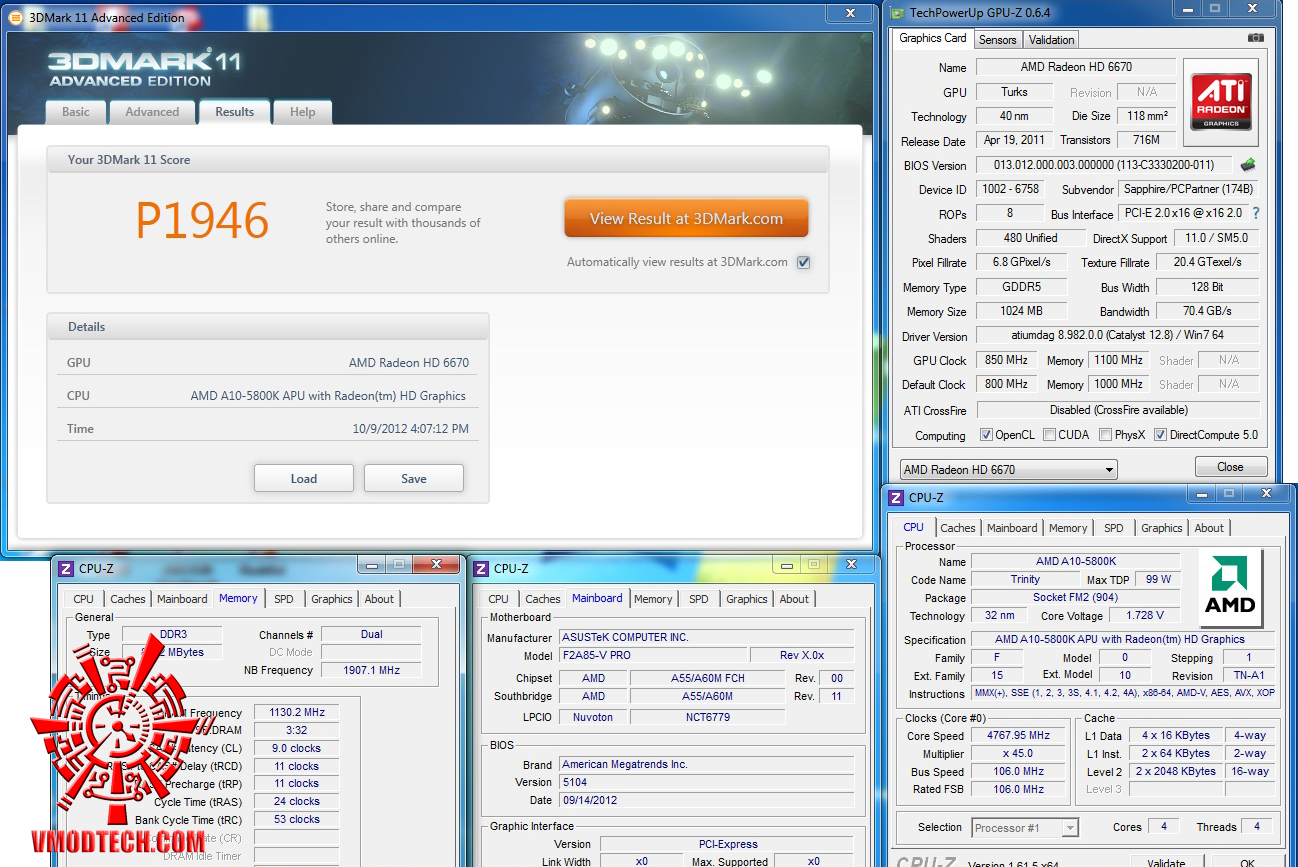The width and height of the screenshot is (1298, 867).
Task: Toggle automatically view results at 3DMark.com
Action: (803, 262)
